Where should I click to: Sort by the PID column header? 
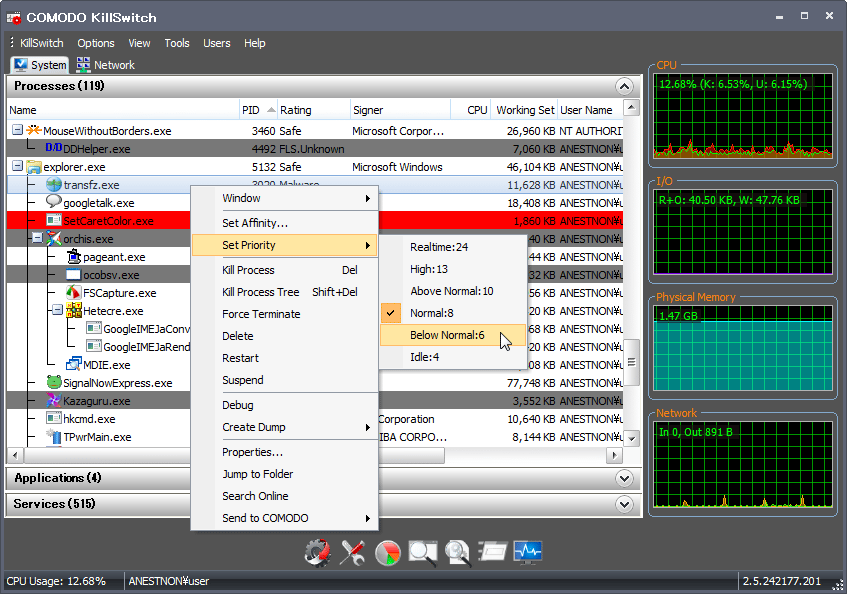(258, 110)
